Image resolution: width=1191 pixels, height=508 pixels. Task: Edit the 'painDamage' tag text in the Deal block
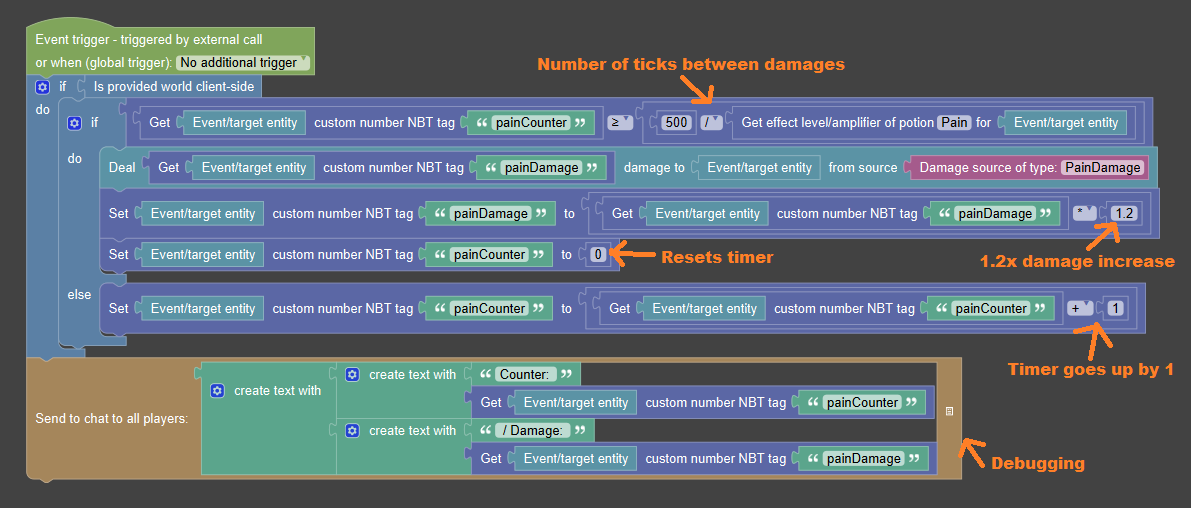541,168
